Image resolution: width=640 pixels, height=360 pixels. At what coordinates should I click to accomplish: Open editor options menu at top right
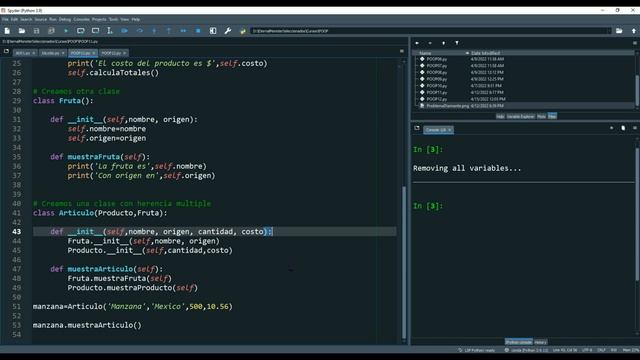tap(402, 51)
